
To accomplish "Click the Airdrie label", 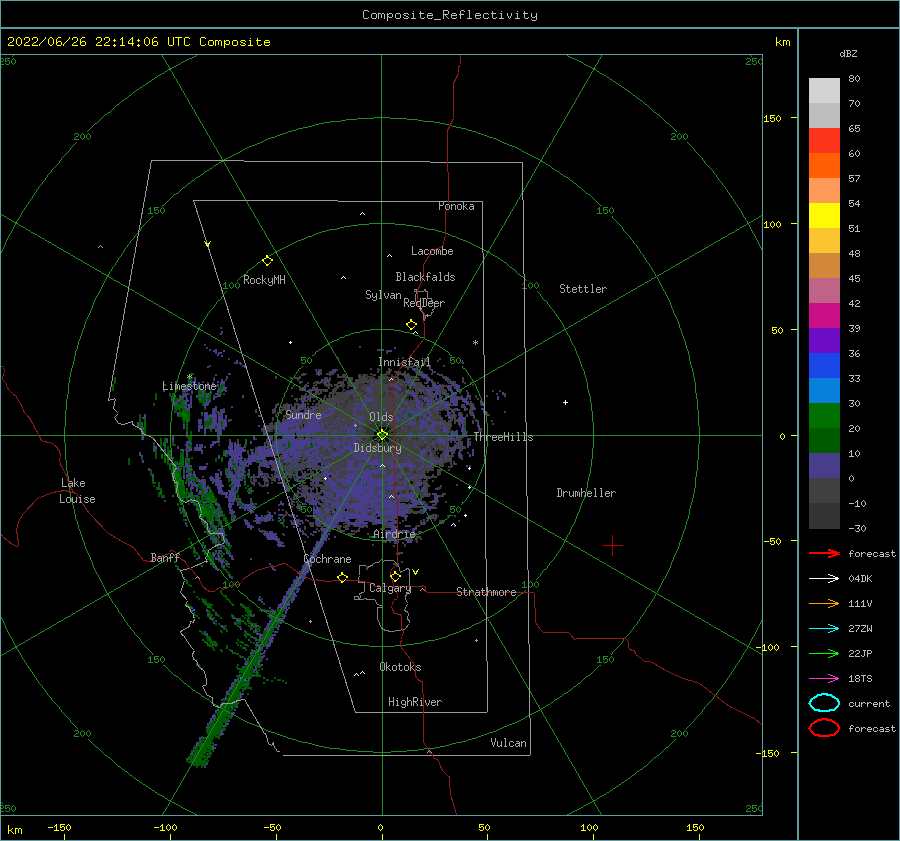I will (x=394, y=534).
